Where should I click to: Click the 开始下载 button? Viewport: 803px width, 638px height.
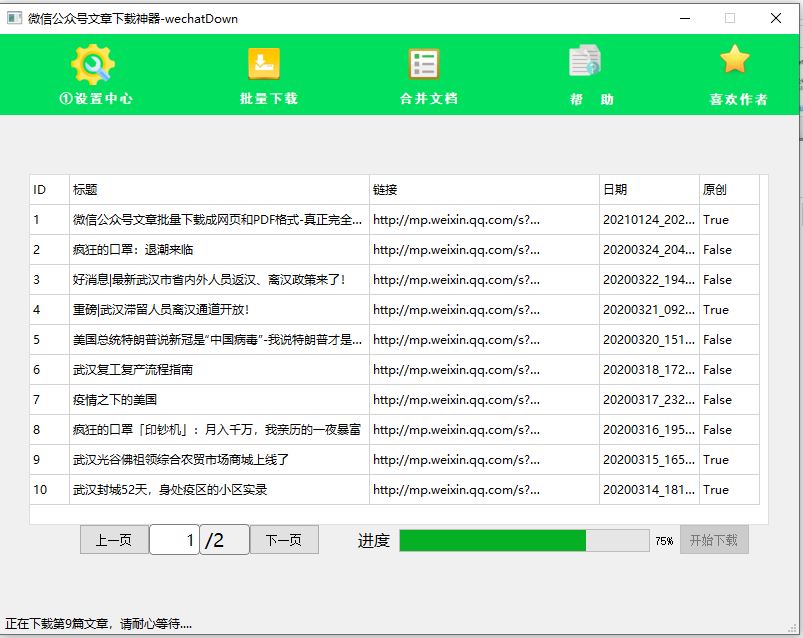[714, 540]
